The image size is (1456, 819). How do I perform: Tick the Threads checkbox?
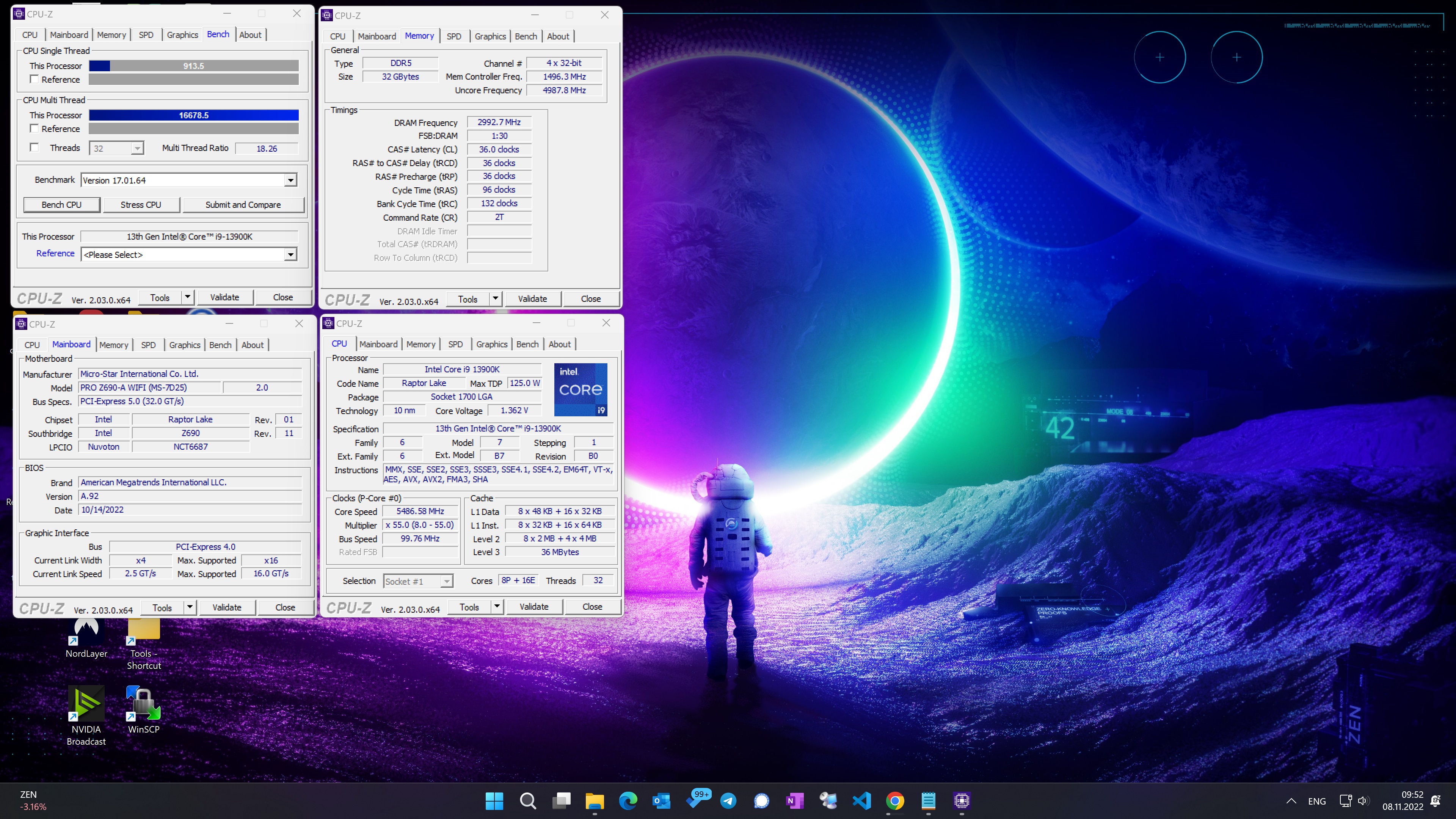(35, 147)
